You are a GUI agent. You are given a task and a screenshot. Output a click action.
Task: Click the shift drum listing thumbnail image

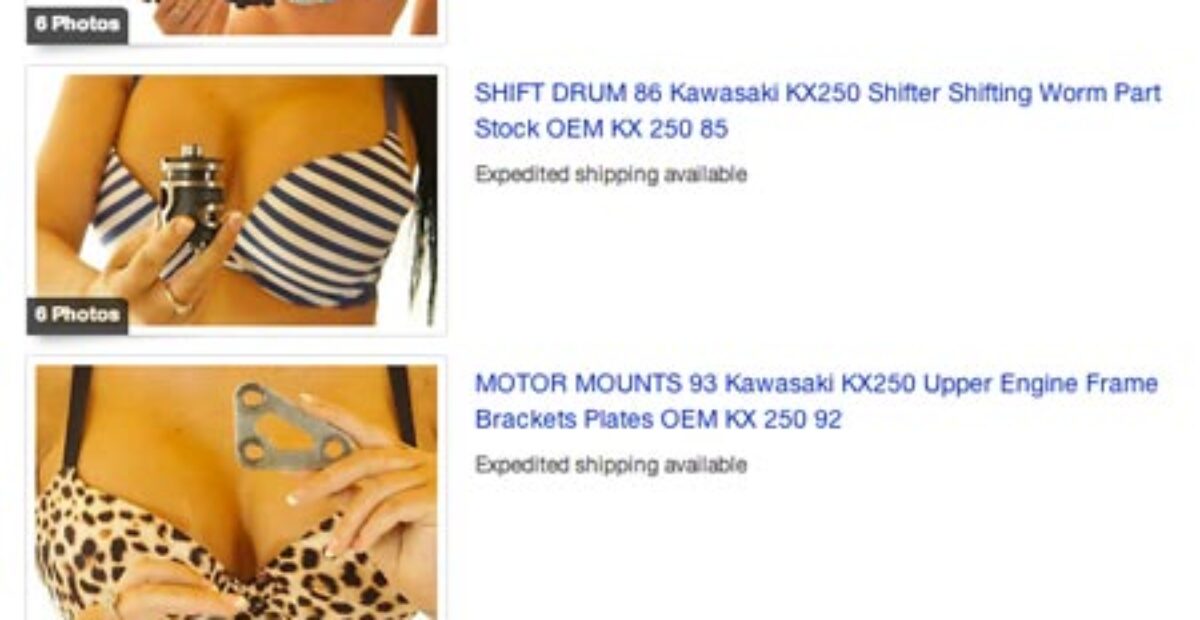[236, 200]
